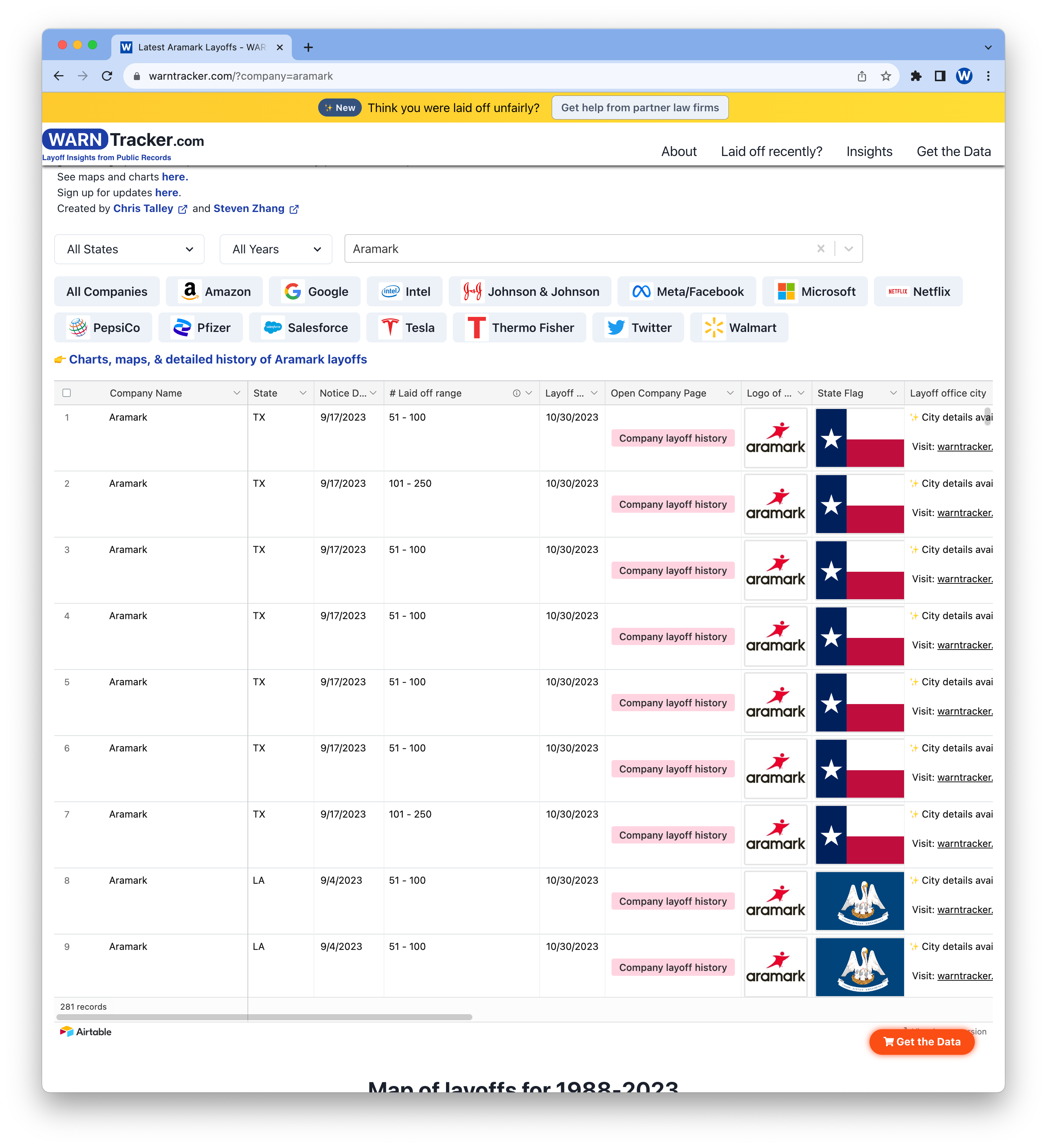Filter by Meta/Facebook company

coord(686,292)
